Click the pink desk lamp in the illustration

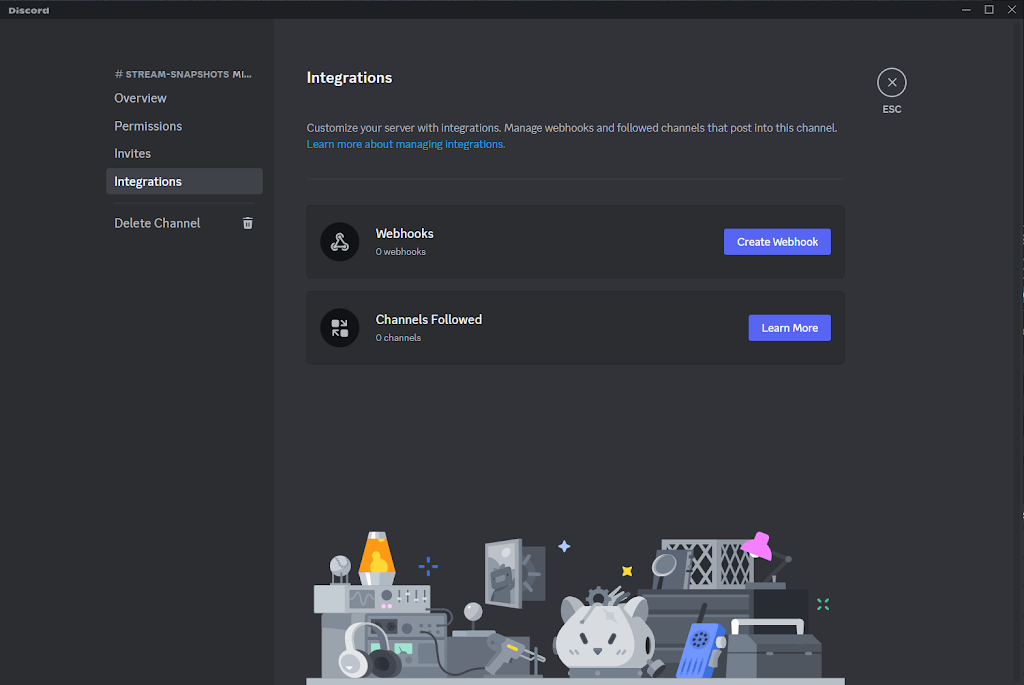[x=757, y=548]
